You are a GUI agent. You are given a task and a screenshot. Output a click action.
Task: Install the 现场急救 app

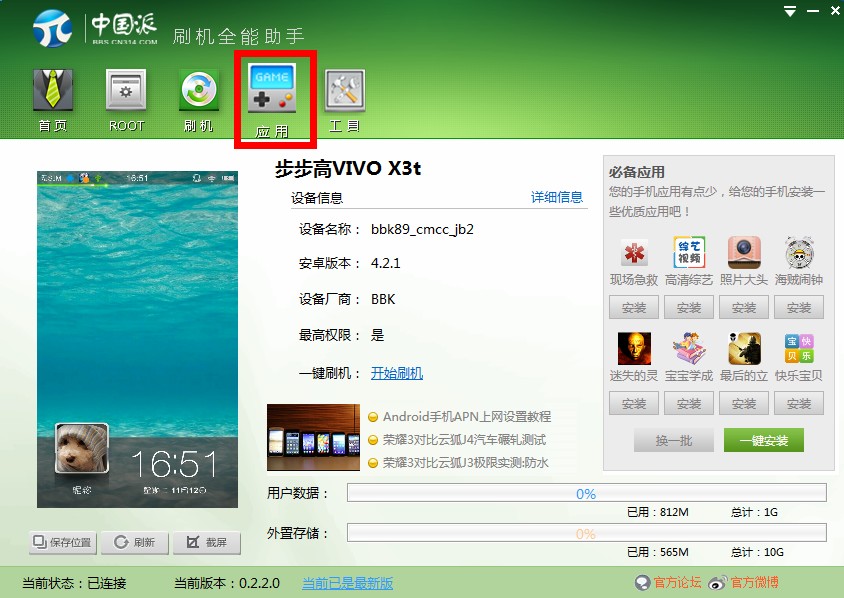tap(634, 307)
